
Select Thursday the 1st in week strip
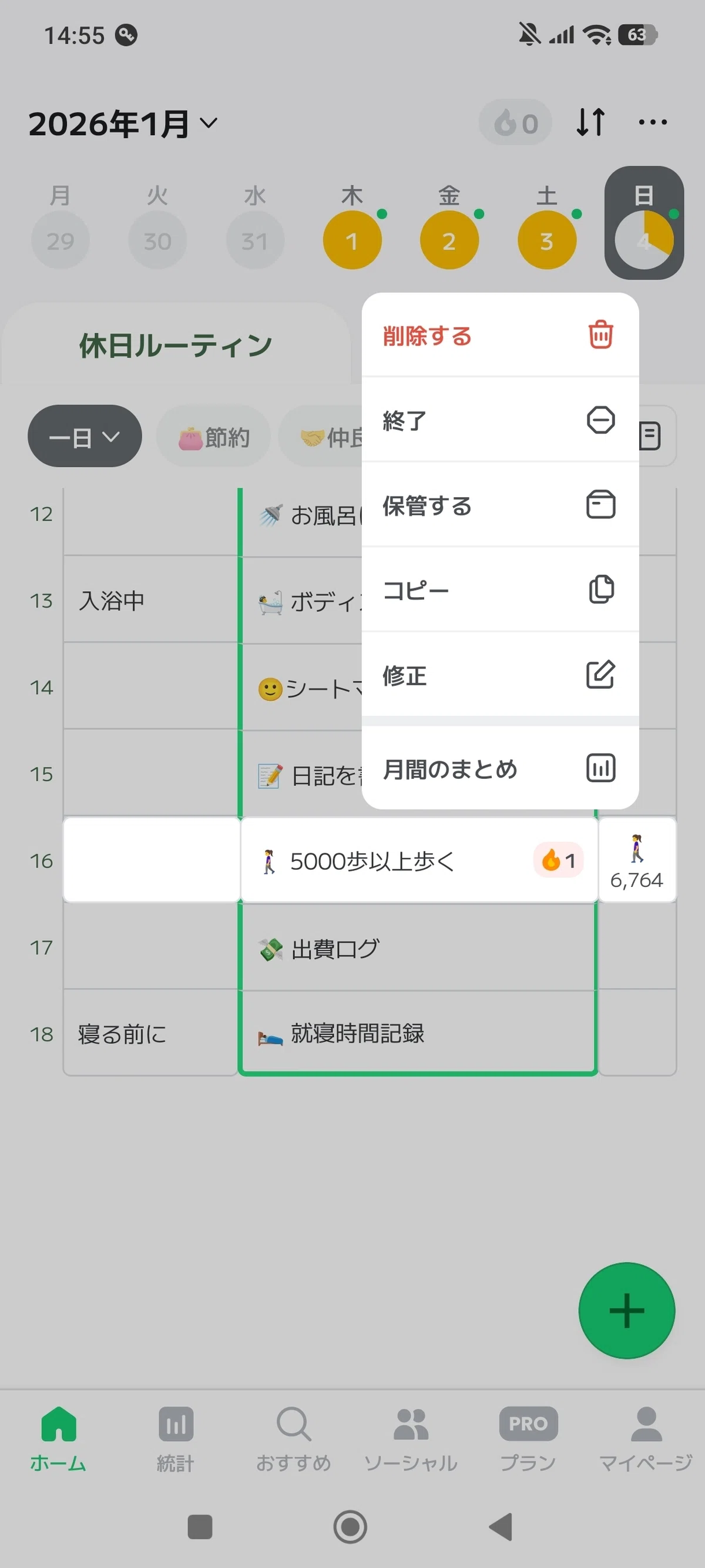(352, 240)
